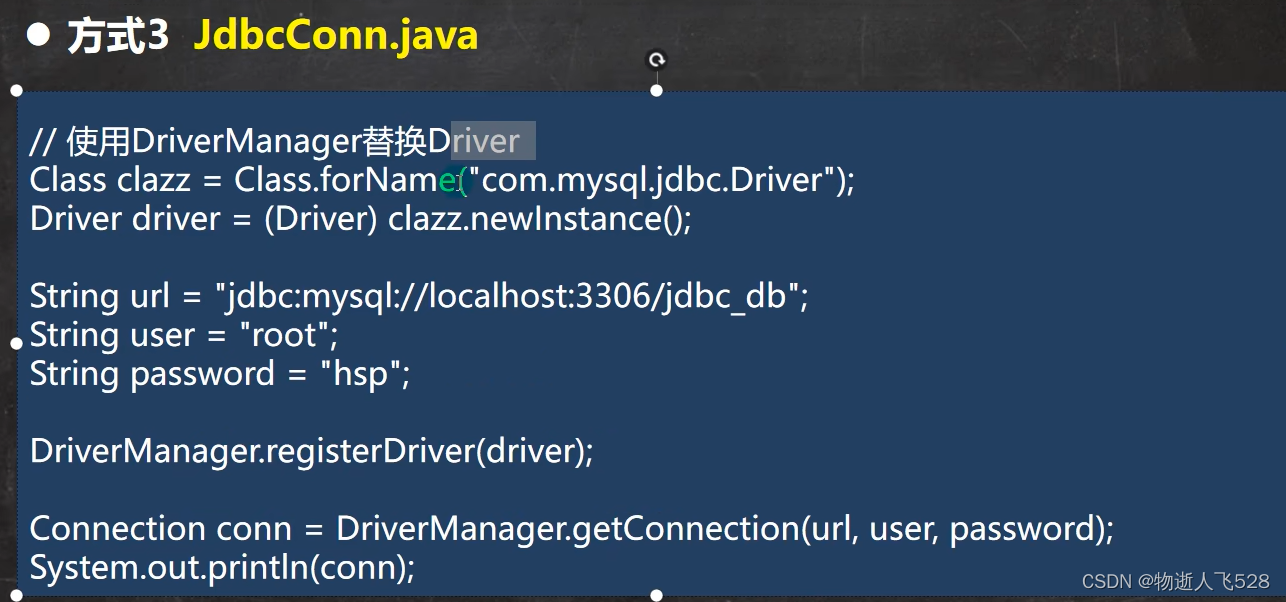
Task: Click the DriverManager.registerDriver line
Action: pos(310,451)
